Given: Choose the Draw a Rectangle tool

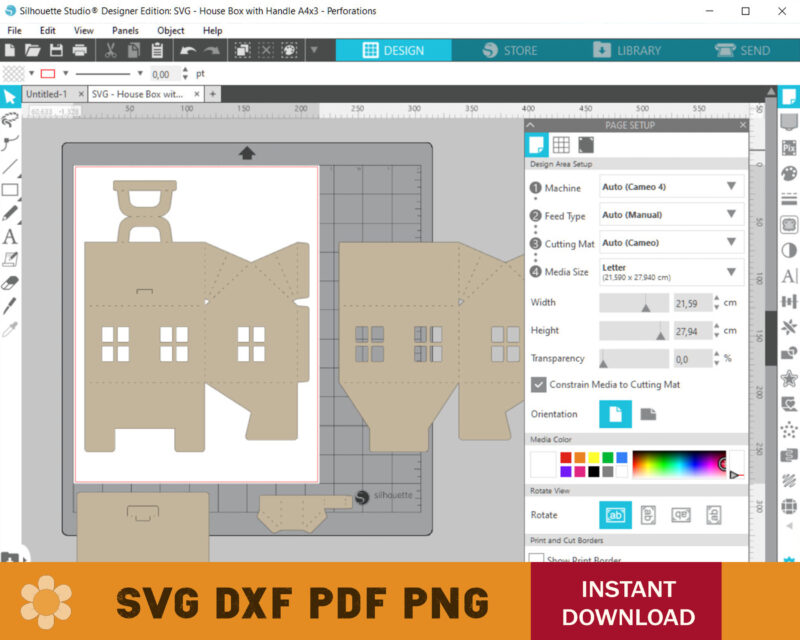Looking at the screenshot, I should pos(10,190).
